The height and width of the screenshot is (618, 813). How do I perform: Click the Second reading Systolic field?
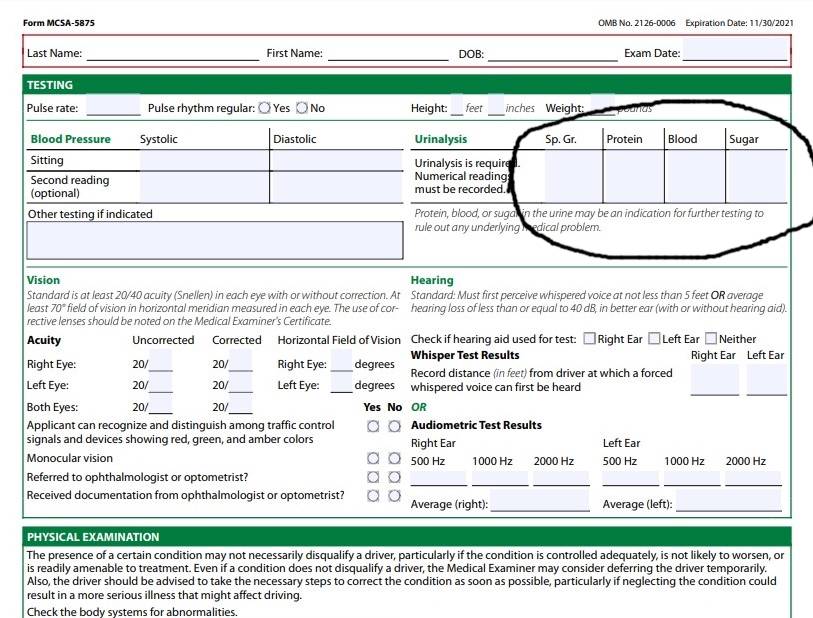(205, 187)
